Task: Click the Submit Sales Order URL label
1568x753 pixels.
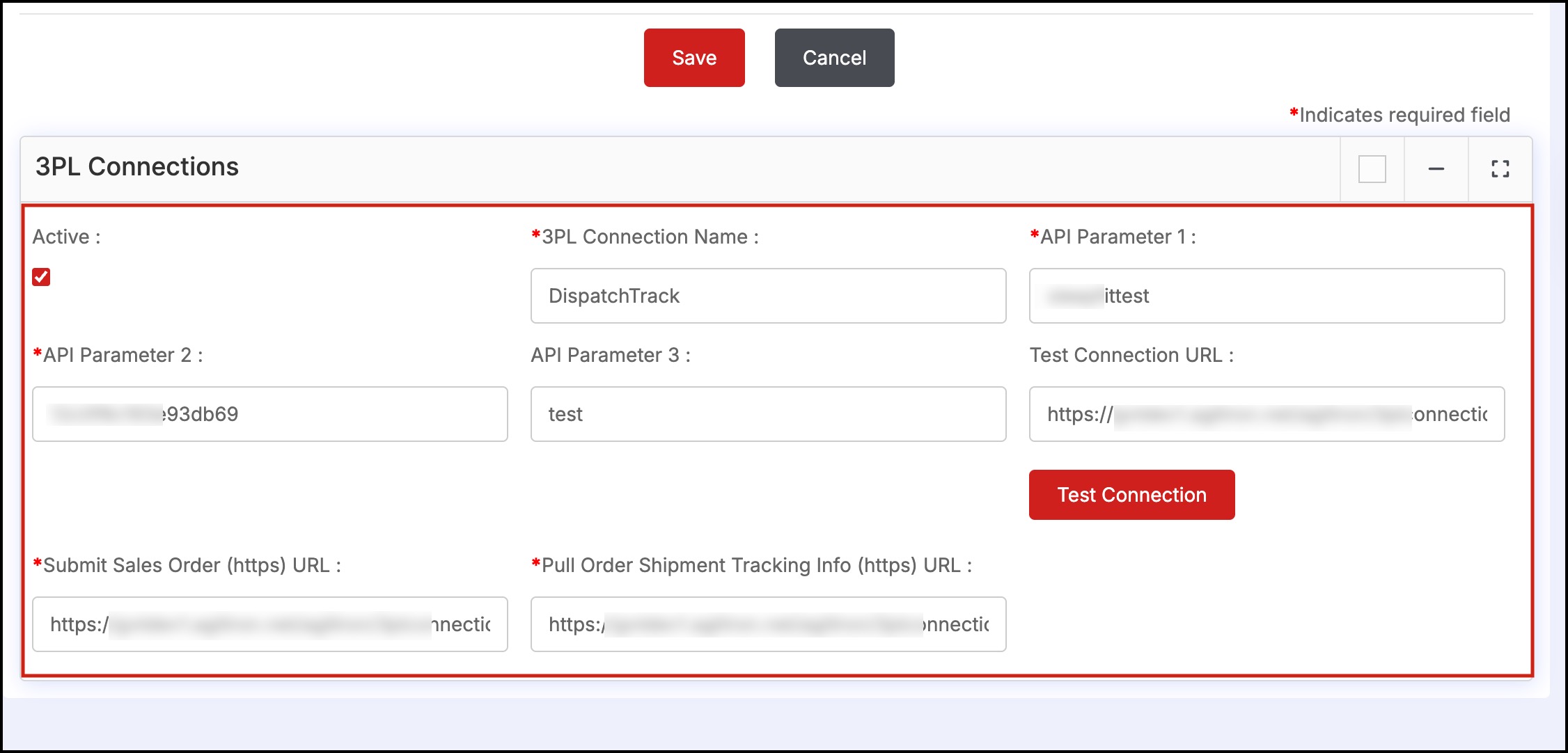Action: 191,566
